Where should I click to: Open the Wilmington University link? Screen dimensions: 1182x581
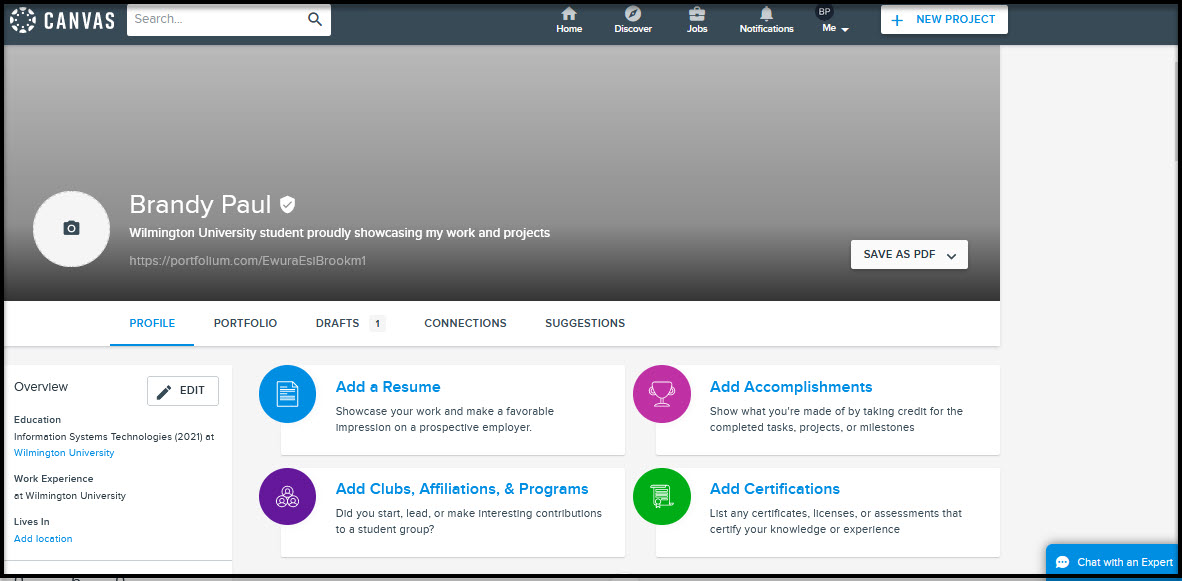pyautogui.click(x=64, y=453)
